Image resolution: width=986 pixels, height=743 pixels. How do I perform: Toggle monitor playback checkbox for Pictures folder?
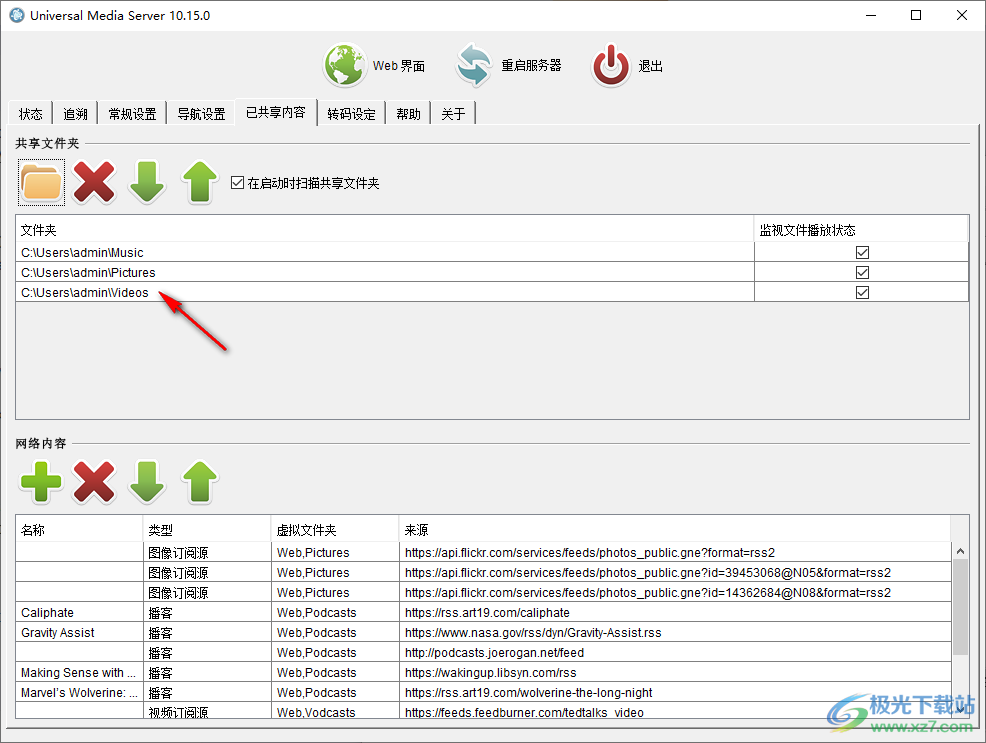click(x=862, y=273)
